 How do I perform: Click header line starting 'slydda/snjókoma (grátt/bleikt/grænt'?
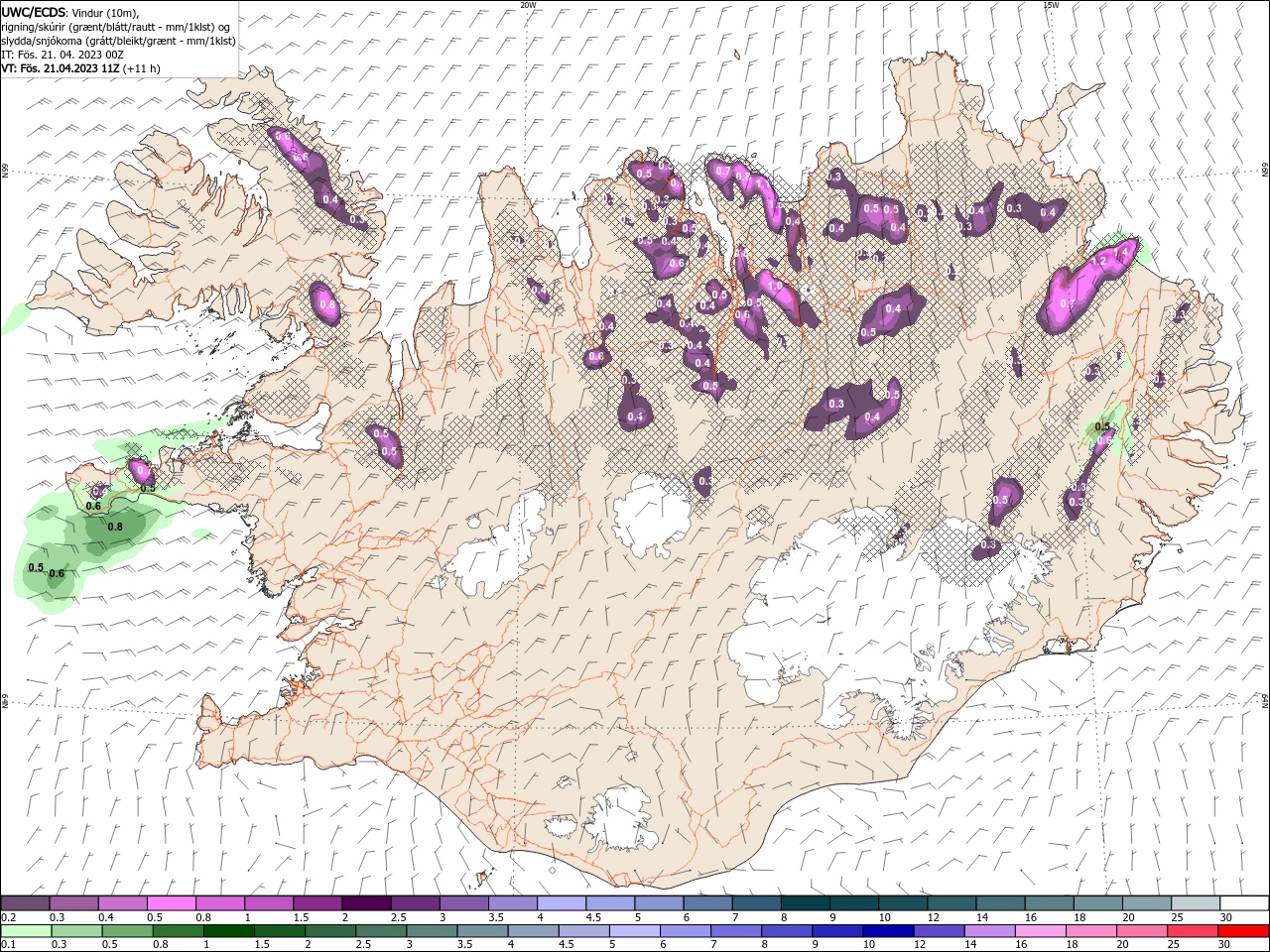point(118,41)
